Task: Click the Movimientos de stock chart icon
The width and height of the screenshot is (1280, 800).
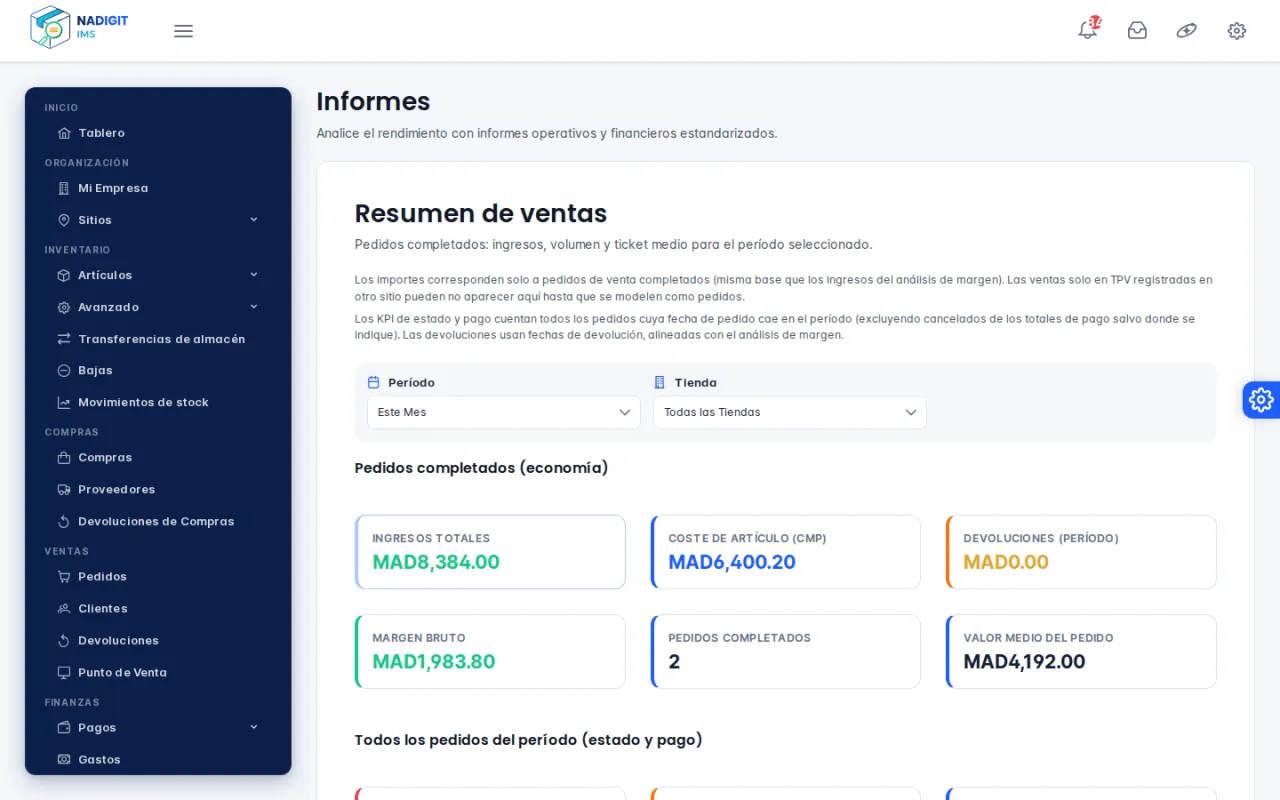Action: 64,402
